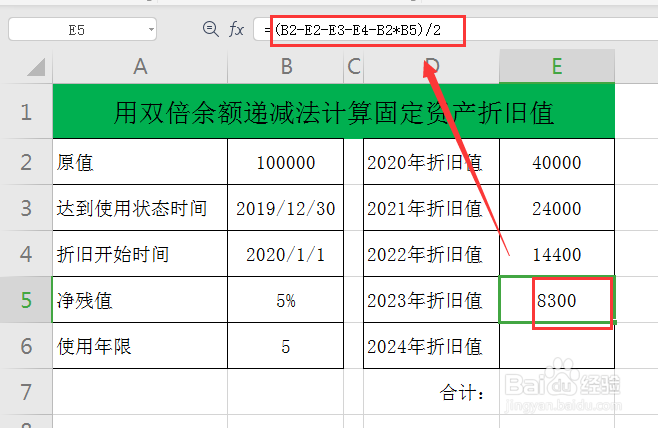
Task: Select cell 2020年折旧值
Action: pyautogui.click(x=431, y=162)
